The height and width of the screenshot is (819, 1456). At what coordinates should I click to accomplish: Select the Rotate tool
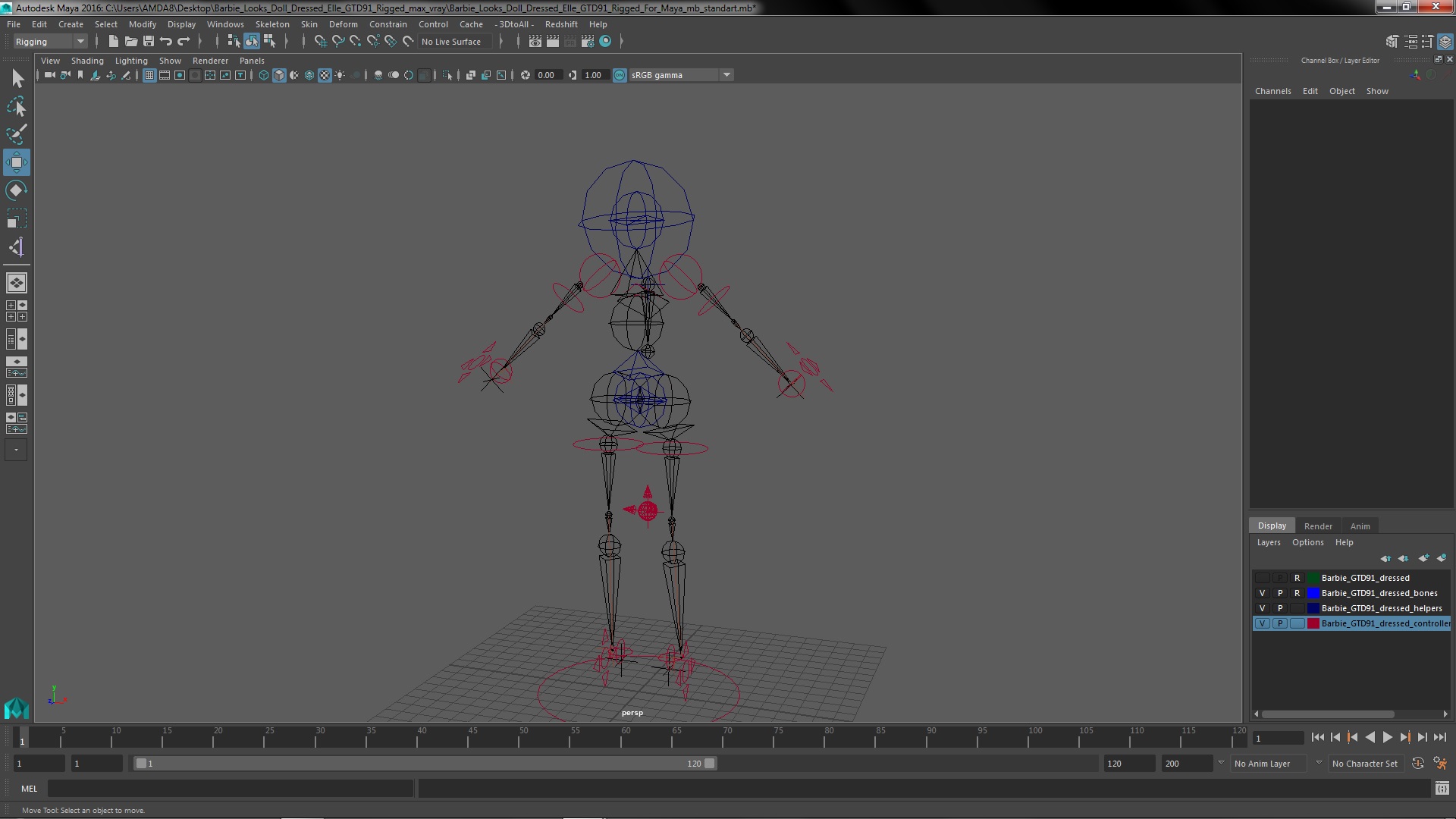17,190
